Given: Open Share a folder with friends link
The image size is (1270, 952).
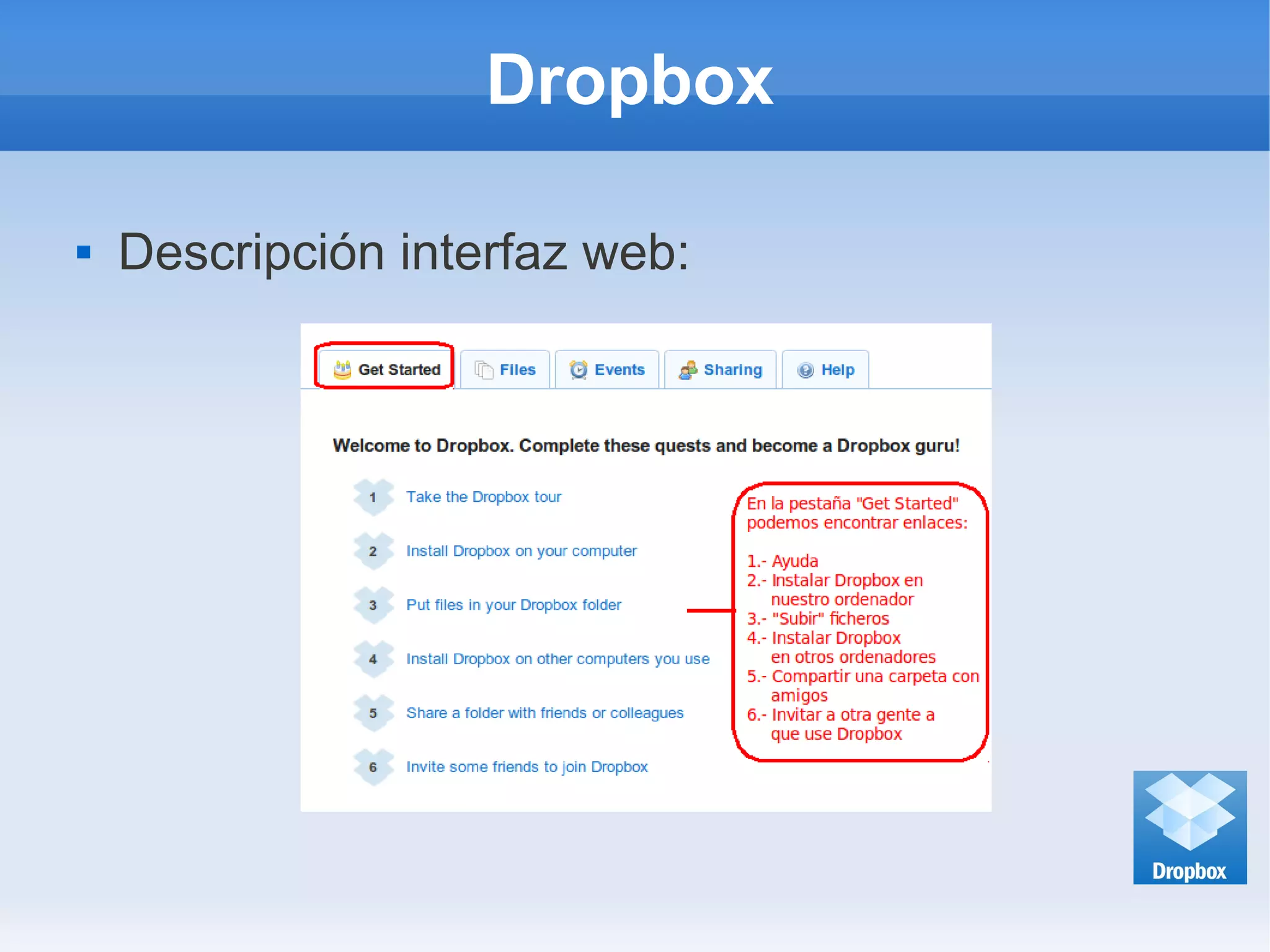Looking at the screenshot, I should click(545, 713).
